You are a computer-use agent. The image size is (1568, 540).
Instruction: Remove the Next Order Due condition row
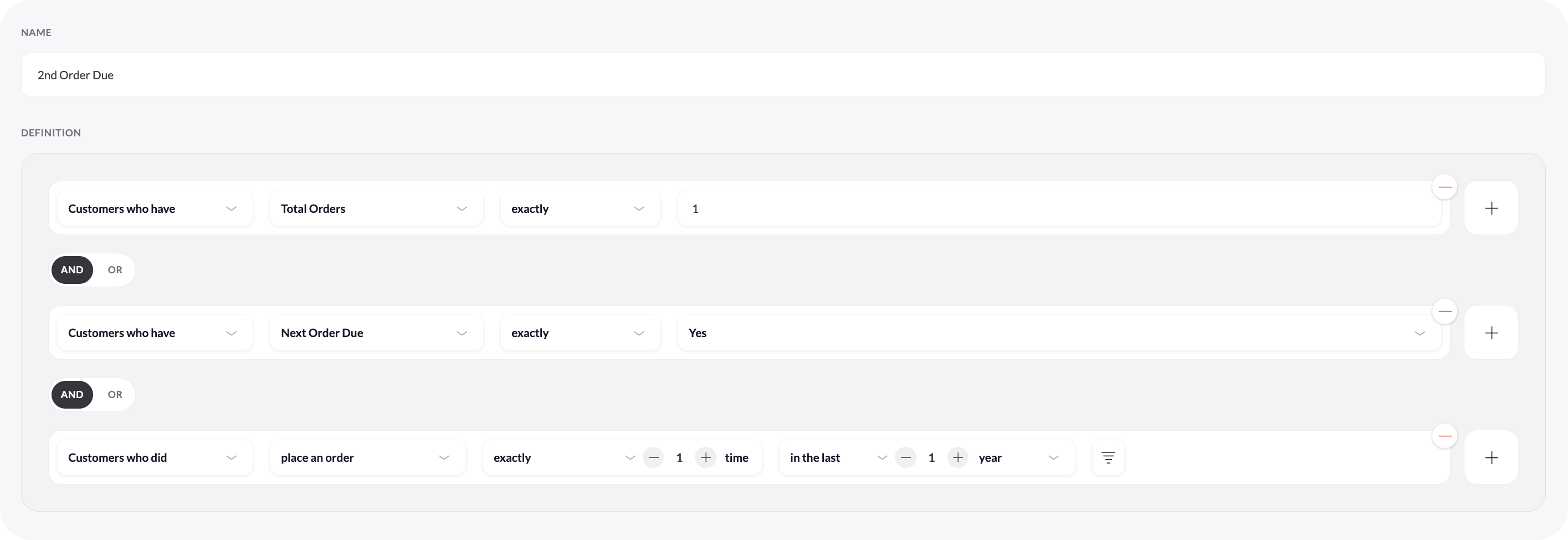click(1444, 312)
